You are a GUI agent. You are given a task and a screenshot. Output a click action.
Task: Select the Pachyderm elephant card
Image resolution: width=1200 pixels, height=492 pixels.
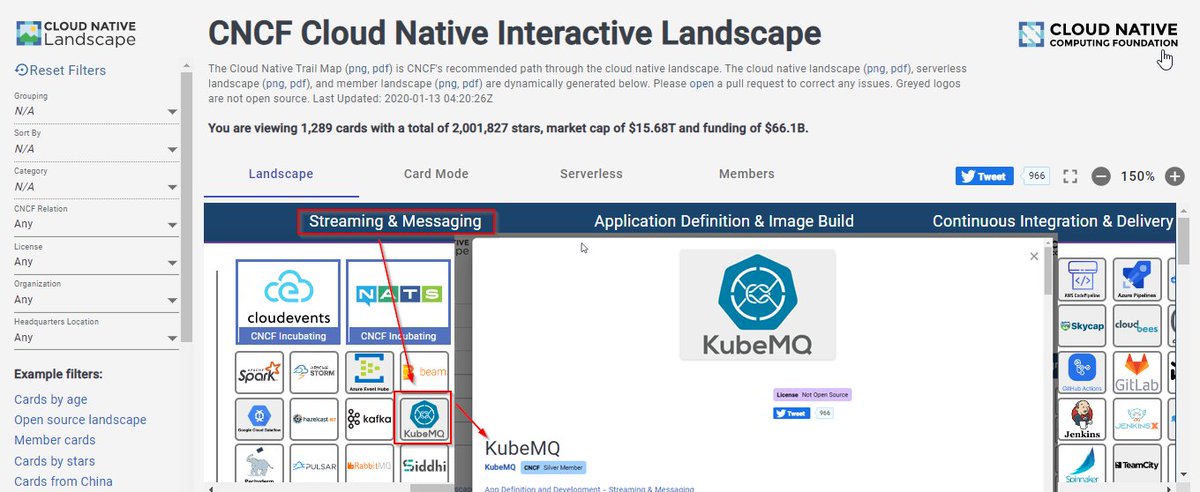click(260, 465)
